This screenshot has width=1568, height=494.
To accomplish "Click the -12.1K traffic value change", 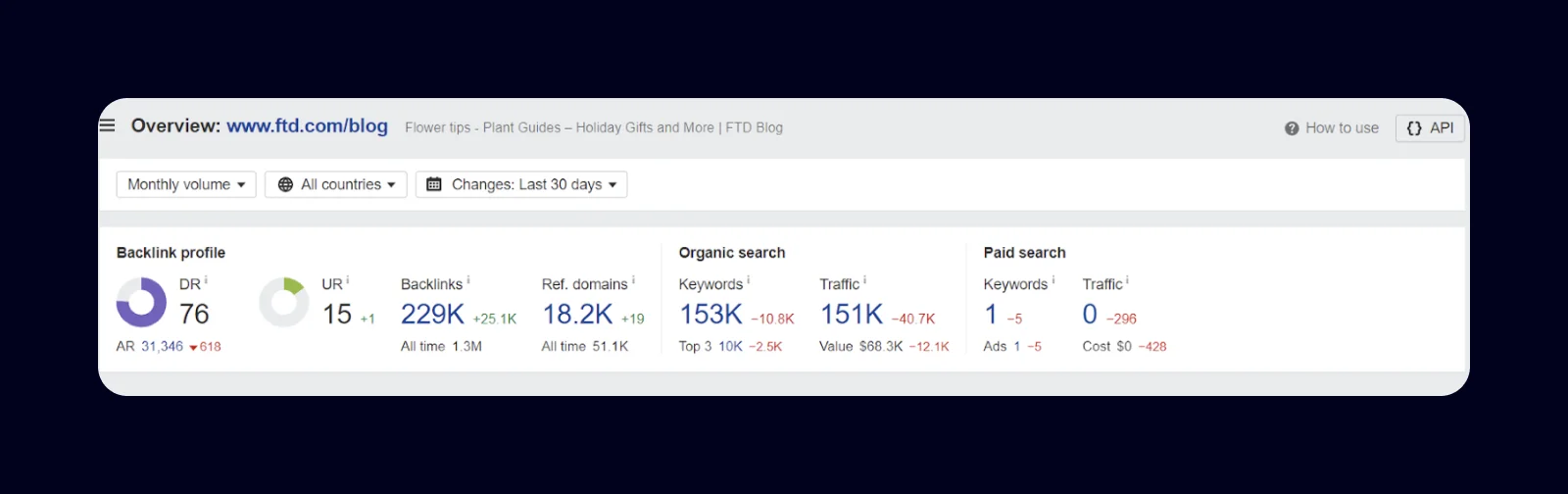I will click(929, 346).
